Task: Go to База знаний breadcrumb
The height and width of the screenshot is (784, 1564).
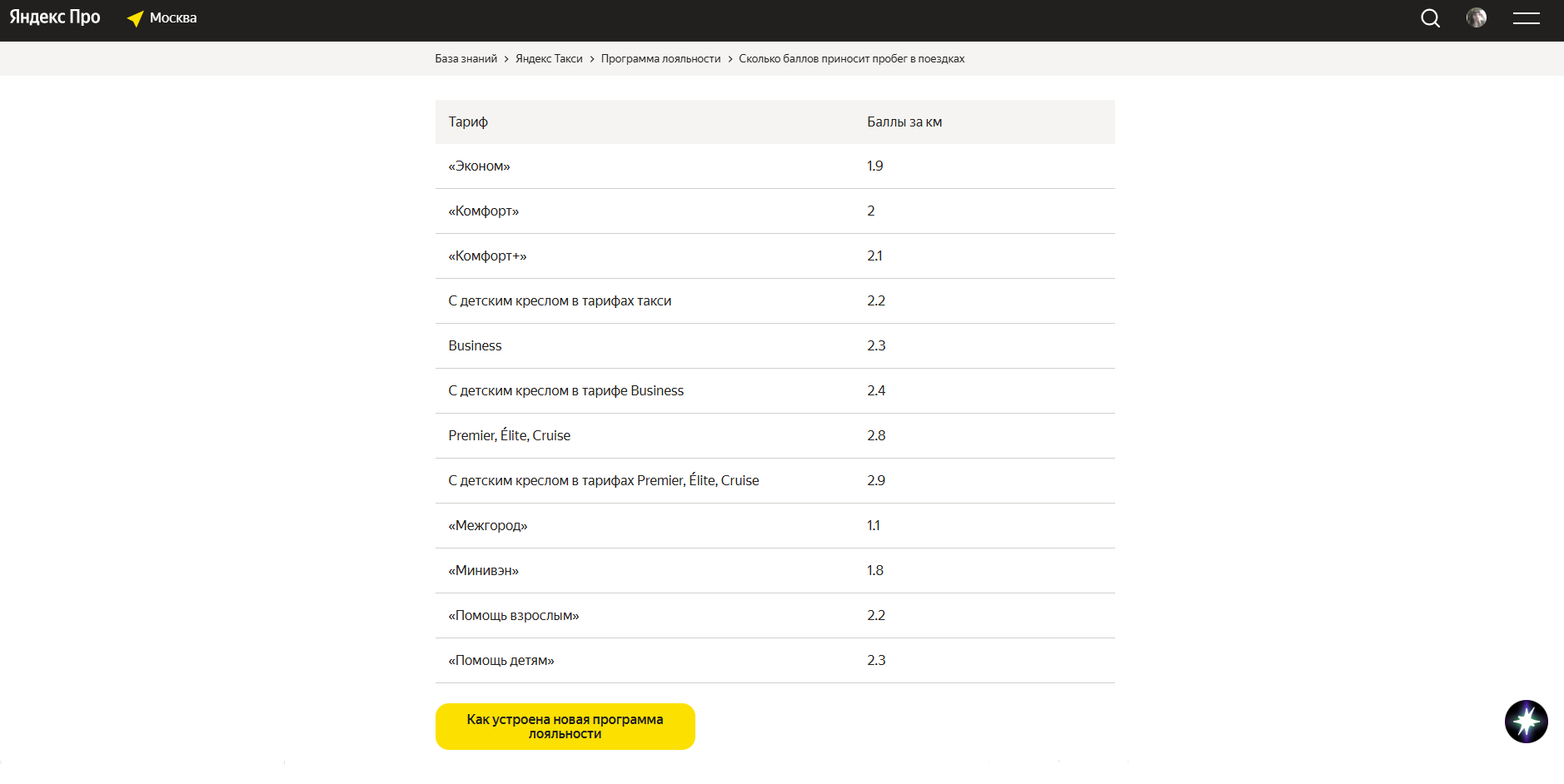Action: (x=466, y=59)
